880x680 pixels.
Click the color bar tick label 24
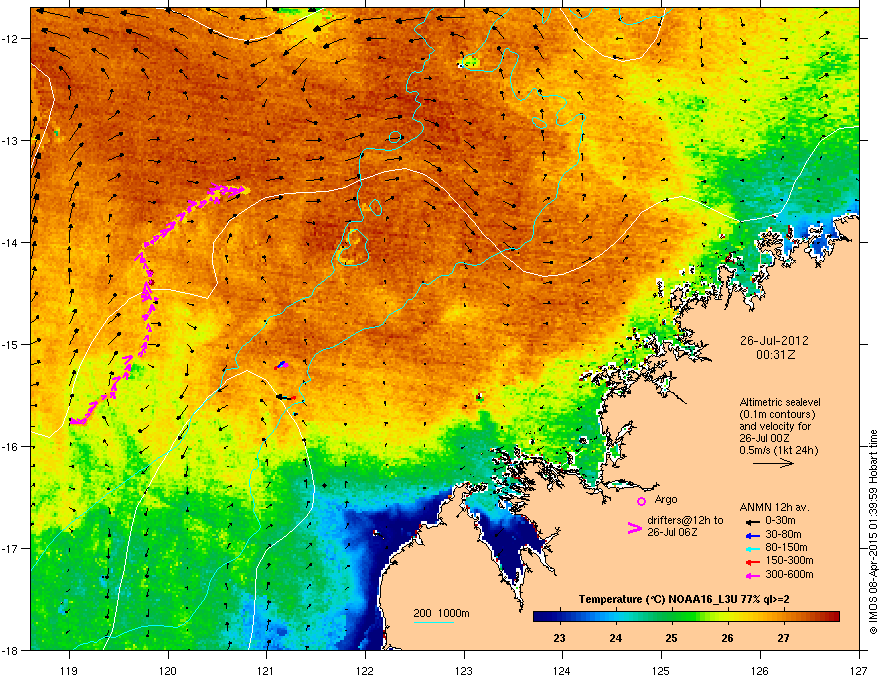coord(616,638)
